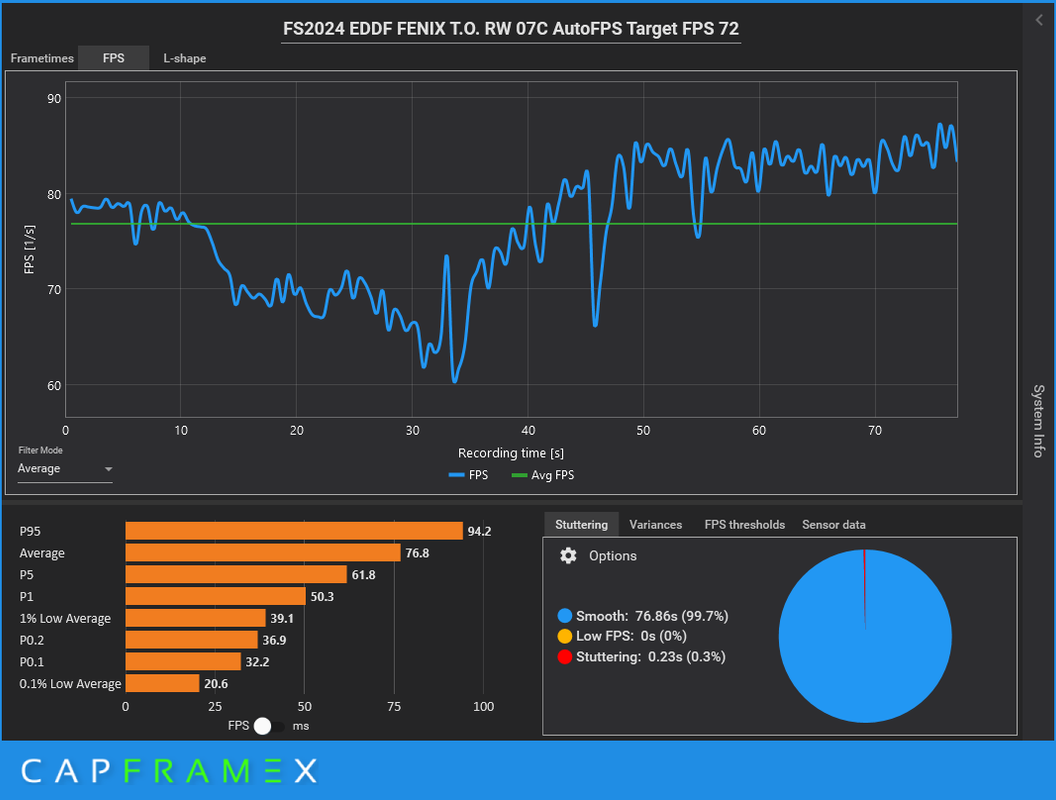Open the stuttering Options gear icon
1056x800 pixels.
coord(568,556)
